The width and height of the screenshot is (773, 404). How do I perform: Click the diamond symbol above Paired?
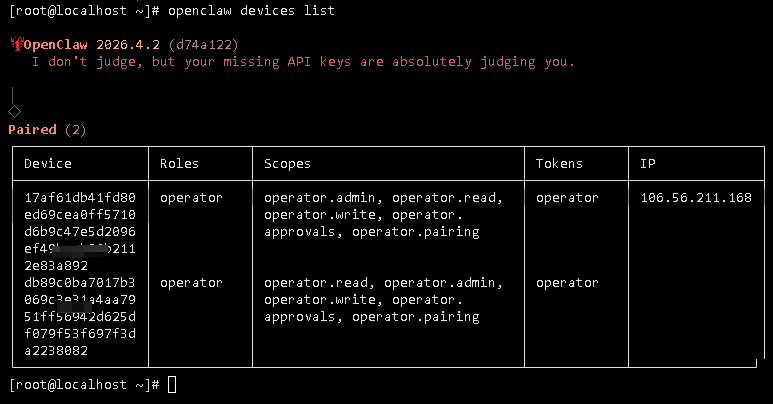14,111
